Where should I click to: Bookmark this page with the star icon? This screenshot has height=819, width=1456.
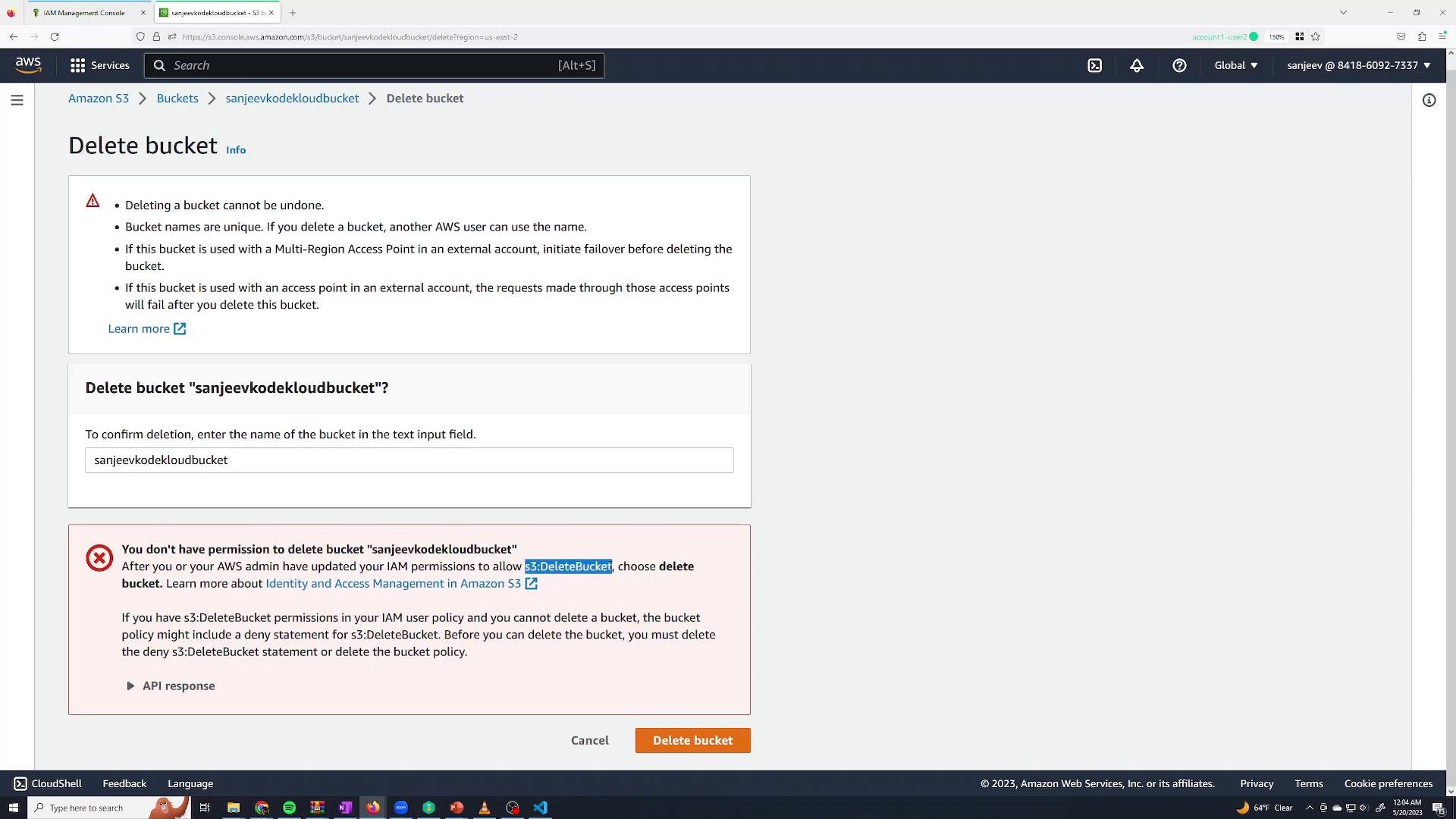tap(1316, 36)
